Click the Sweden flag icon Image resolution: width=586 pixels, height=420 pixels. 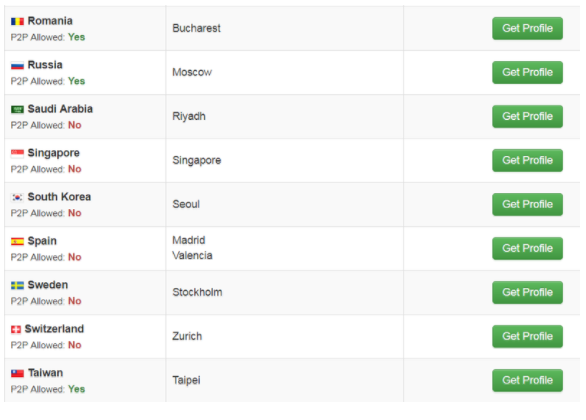coord(17,285)
